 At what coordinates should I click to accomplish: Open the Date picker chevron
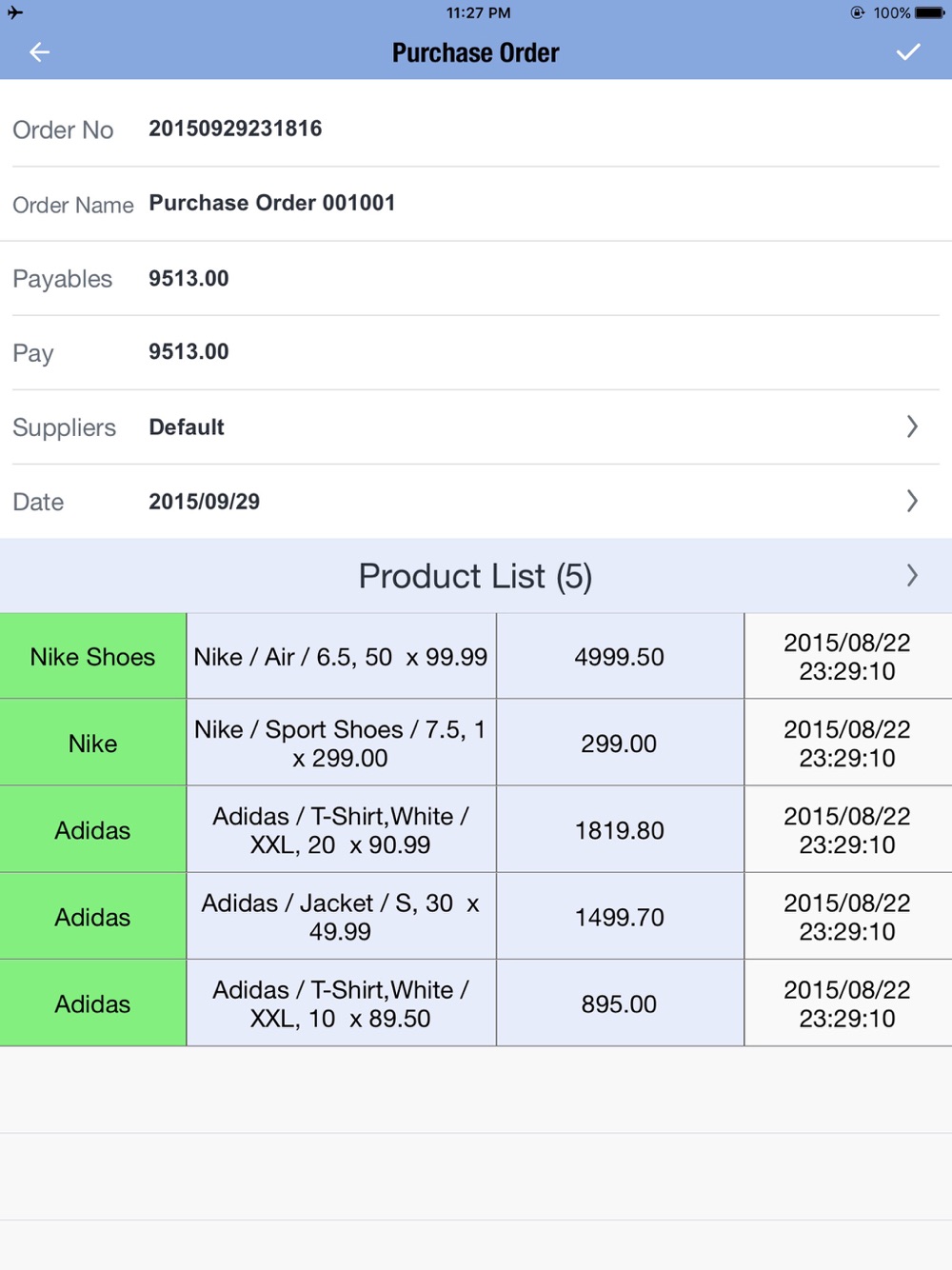point(912,501)
